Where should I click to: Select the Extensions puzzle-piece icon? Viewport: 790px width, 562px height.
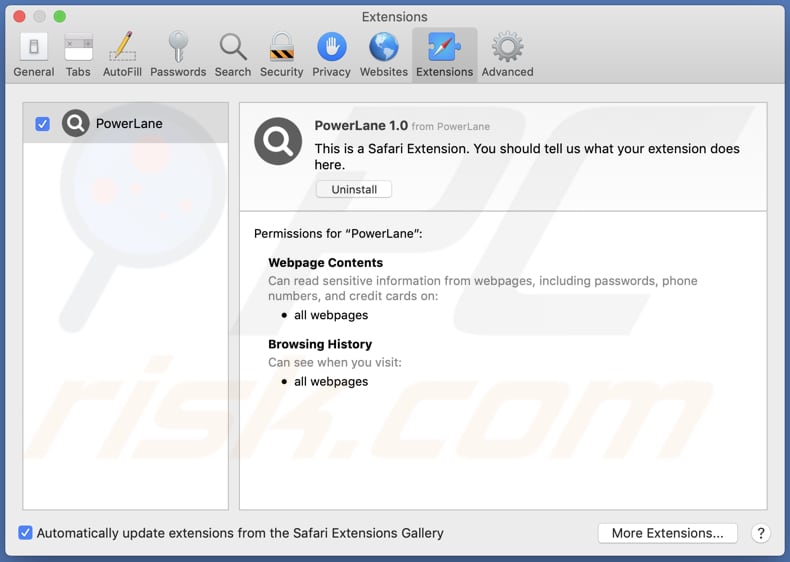pyautogui.click(x=444, y=47)
